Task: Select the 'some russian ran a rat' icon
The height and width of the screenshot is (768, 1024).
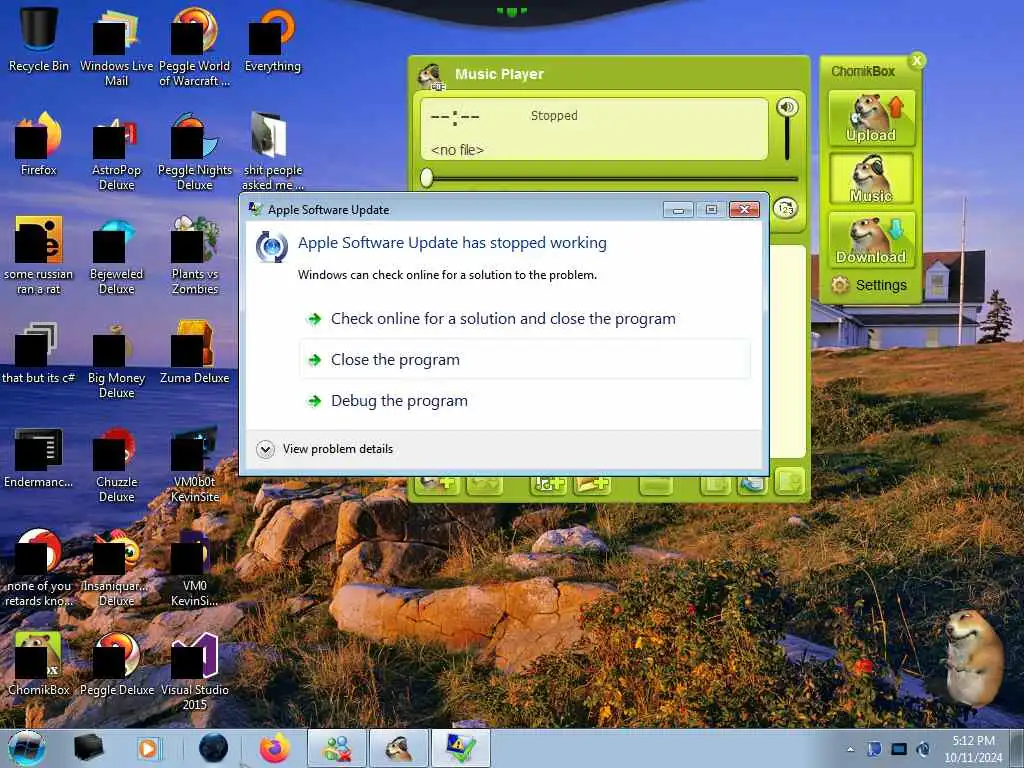Action: (x=39, y=256)
